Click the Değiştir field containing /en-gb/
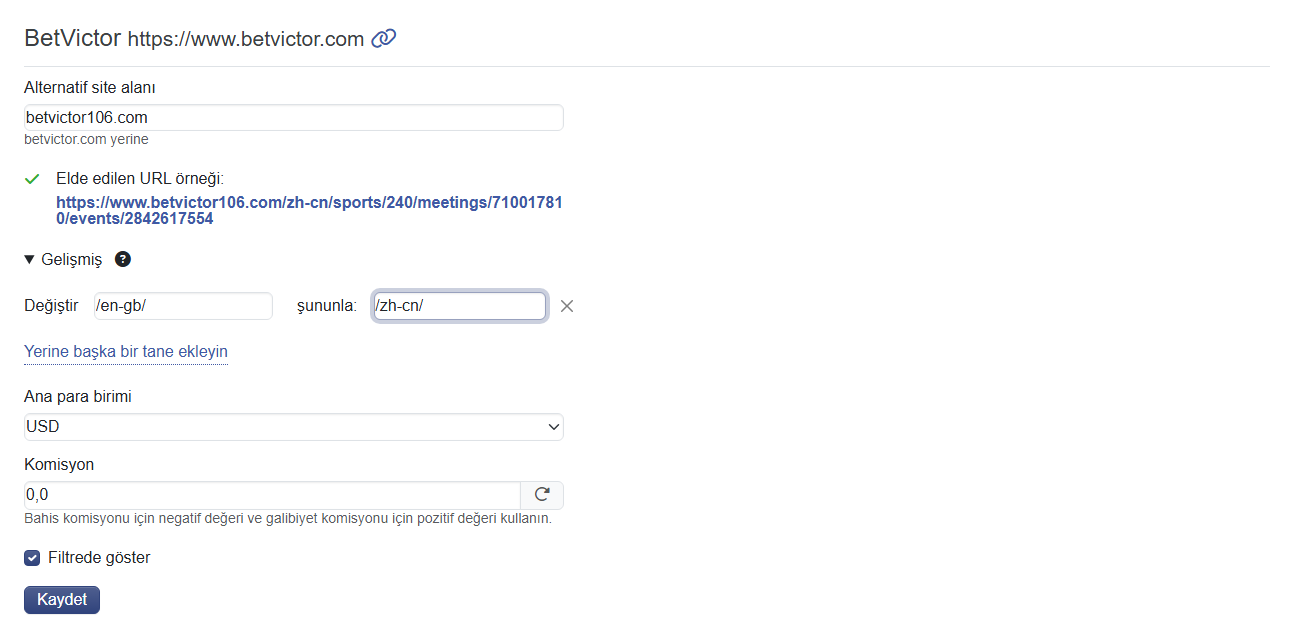 [183, 306]
